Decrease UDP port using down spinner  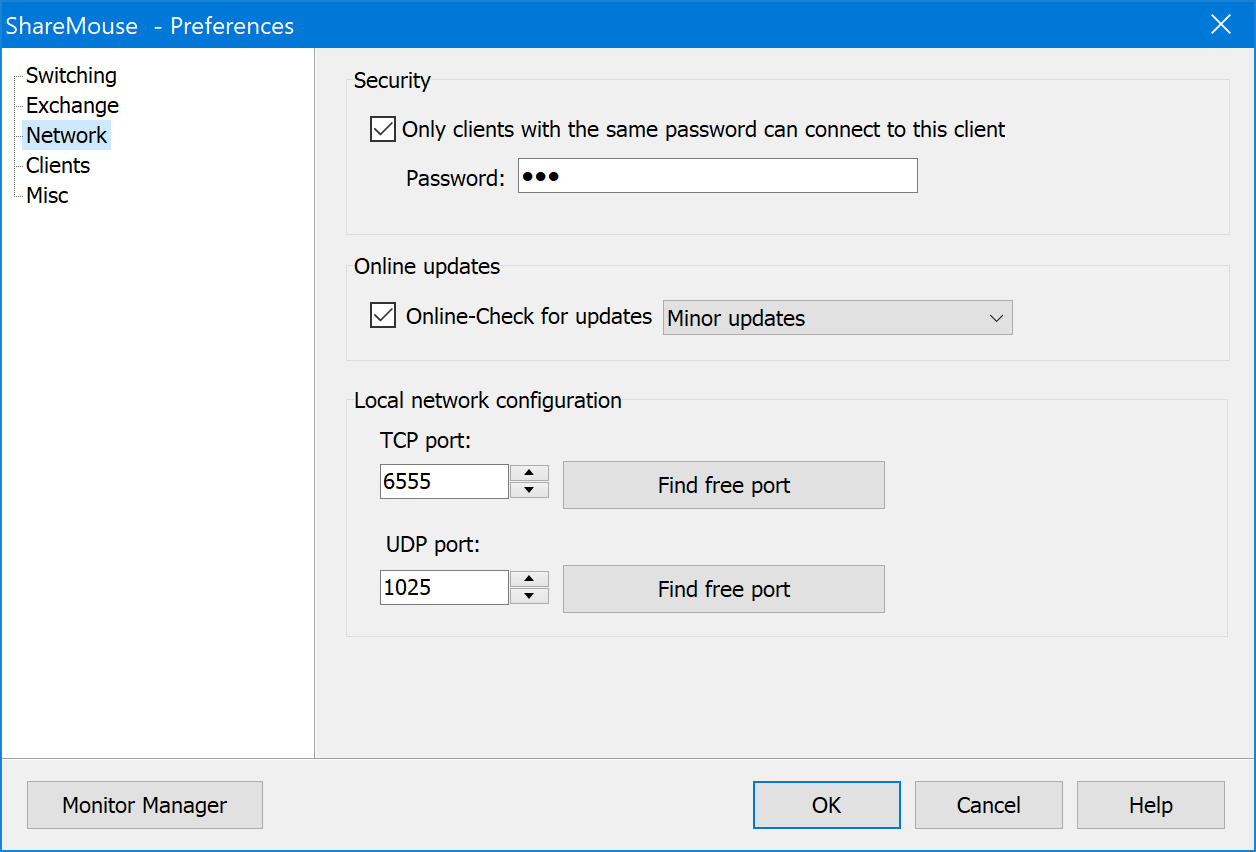click(529, 596)
